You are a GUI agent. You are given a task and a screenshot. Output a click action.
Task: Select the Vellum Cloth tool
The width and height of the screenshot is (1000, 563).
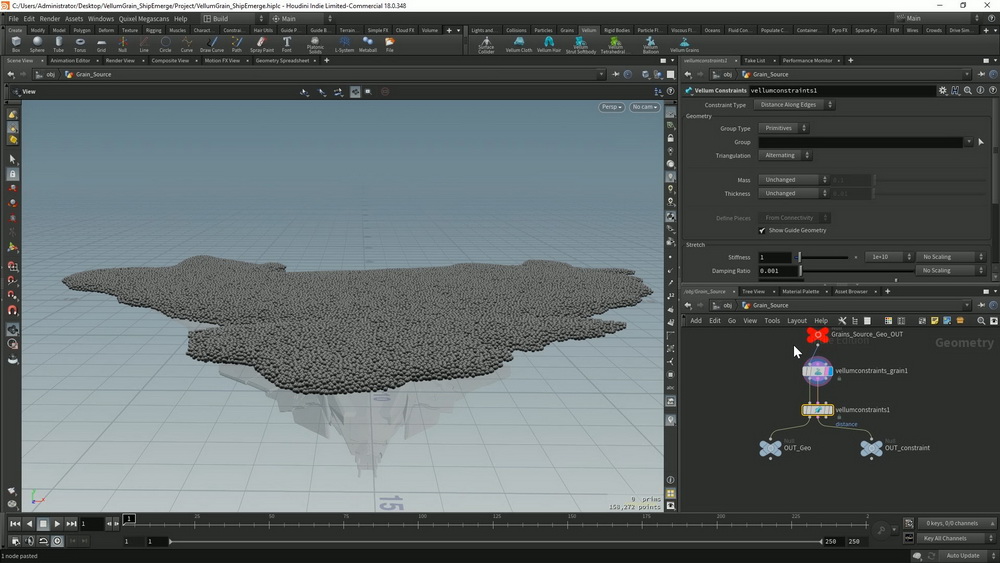coord(518,44)
